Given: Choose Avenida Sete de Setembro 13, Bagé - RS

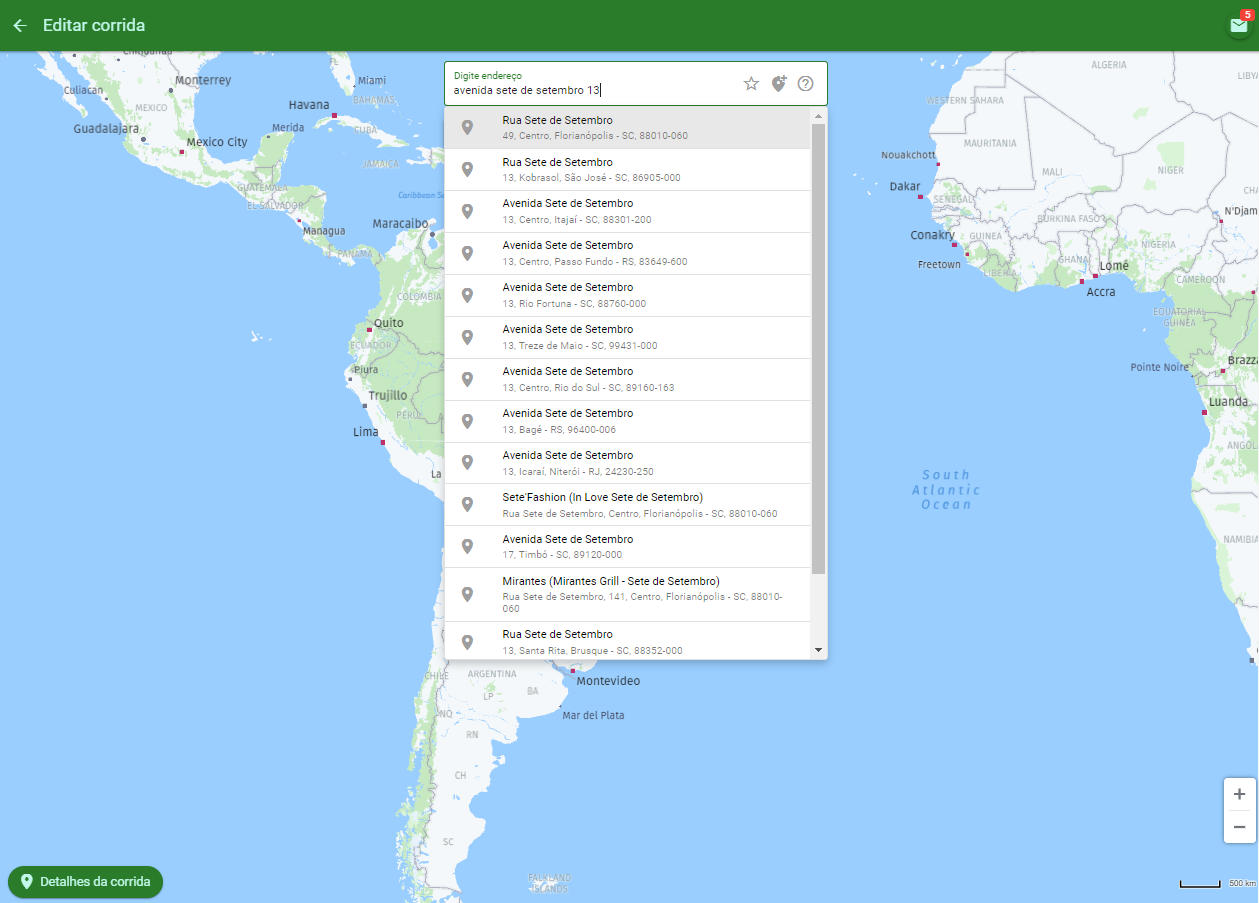Looking at the screenshot, I should [x=627, y=422].
